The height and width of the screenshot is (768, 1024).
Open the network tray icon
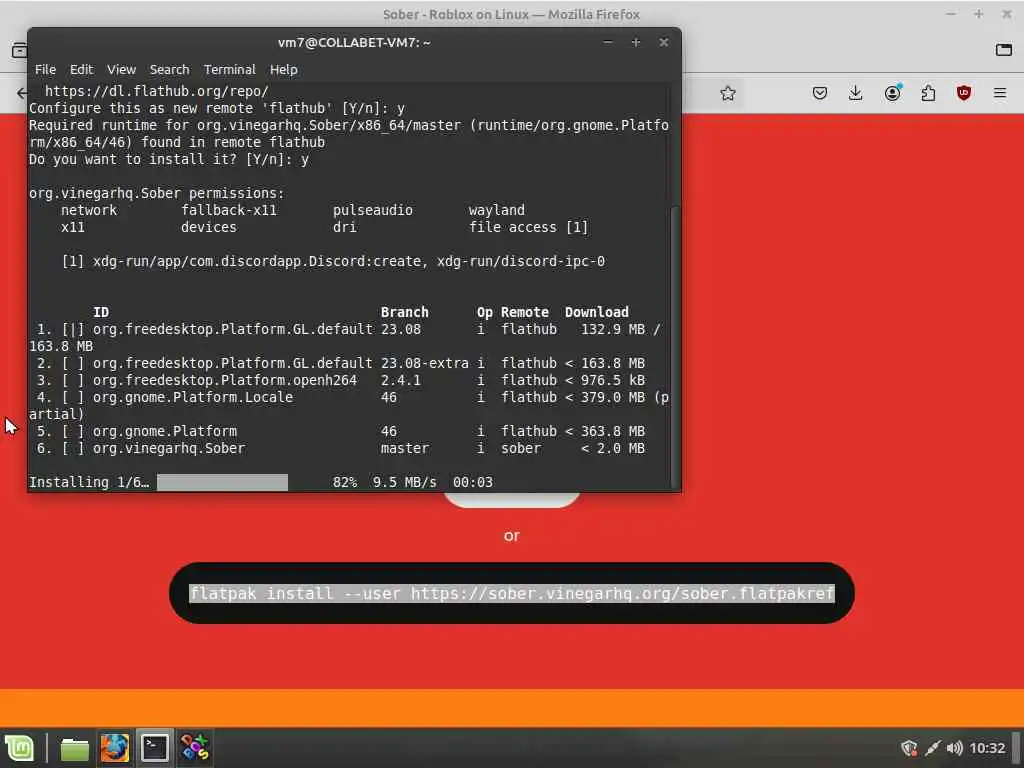point(933,748)
